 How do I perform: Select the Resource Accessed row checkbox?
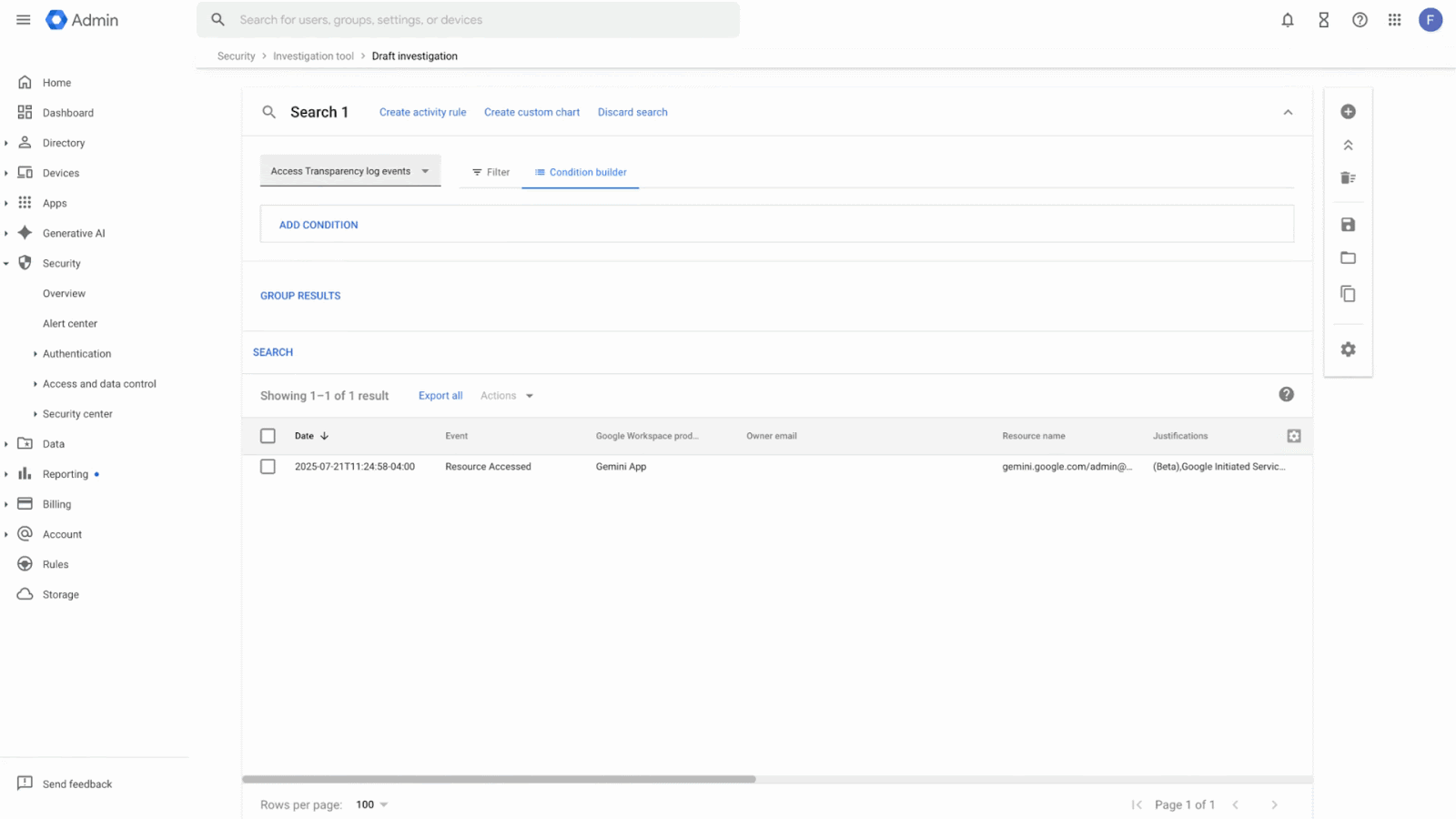268,467
